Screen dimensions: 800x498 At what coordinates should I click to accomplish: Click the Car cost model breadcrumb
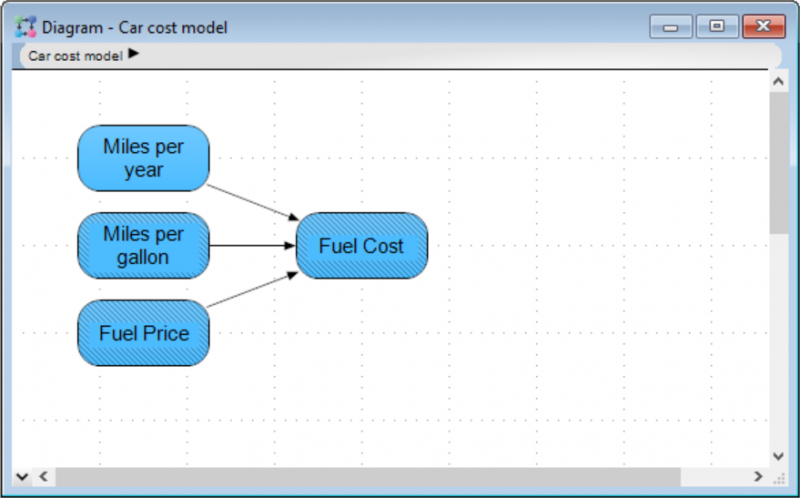pos(75,56)
